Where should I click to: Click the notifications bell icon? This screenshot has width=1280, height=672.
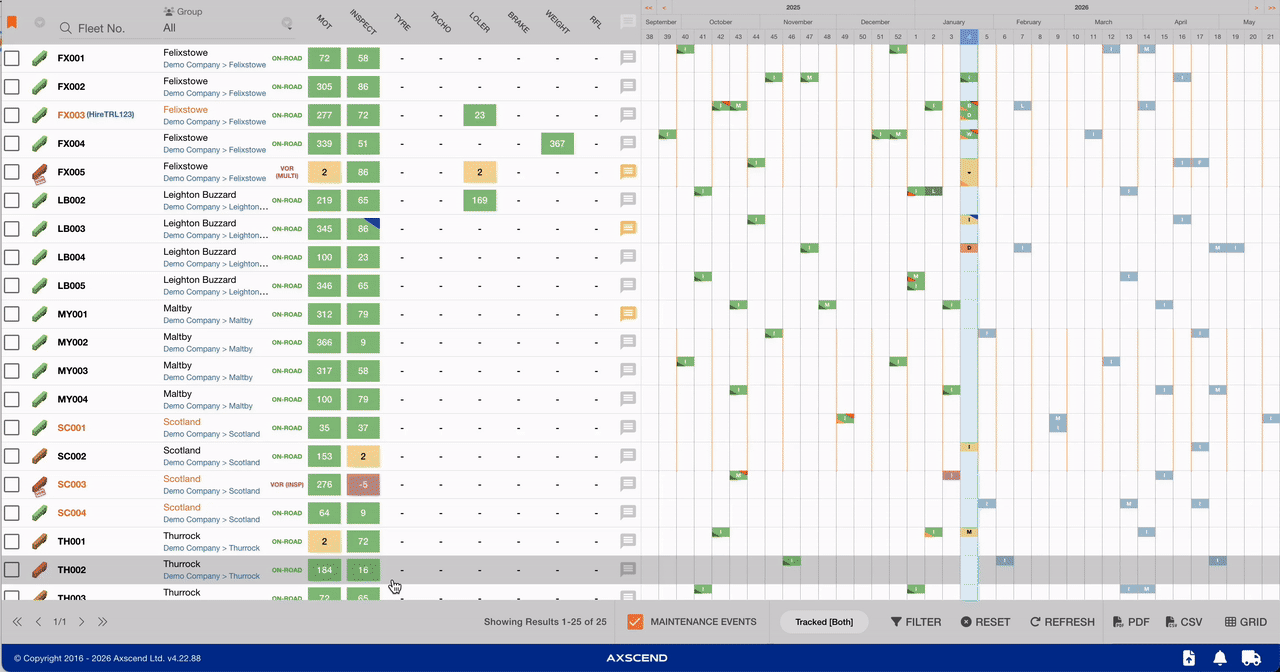point(1220,657)
